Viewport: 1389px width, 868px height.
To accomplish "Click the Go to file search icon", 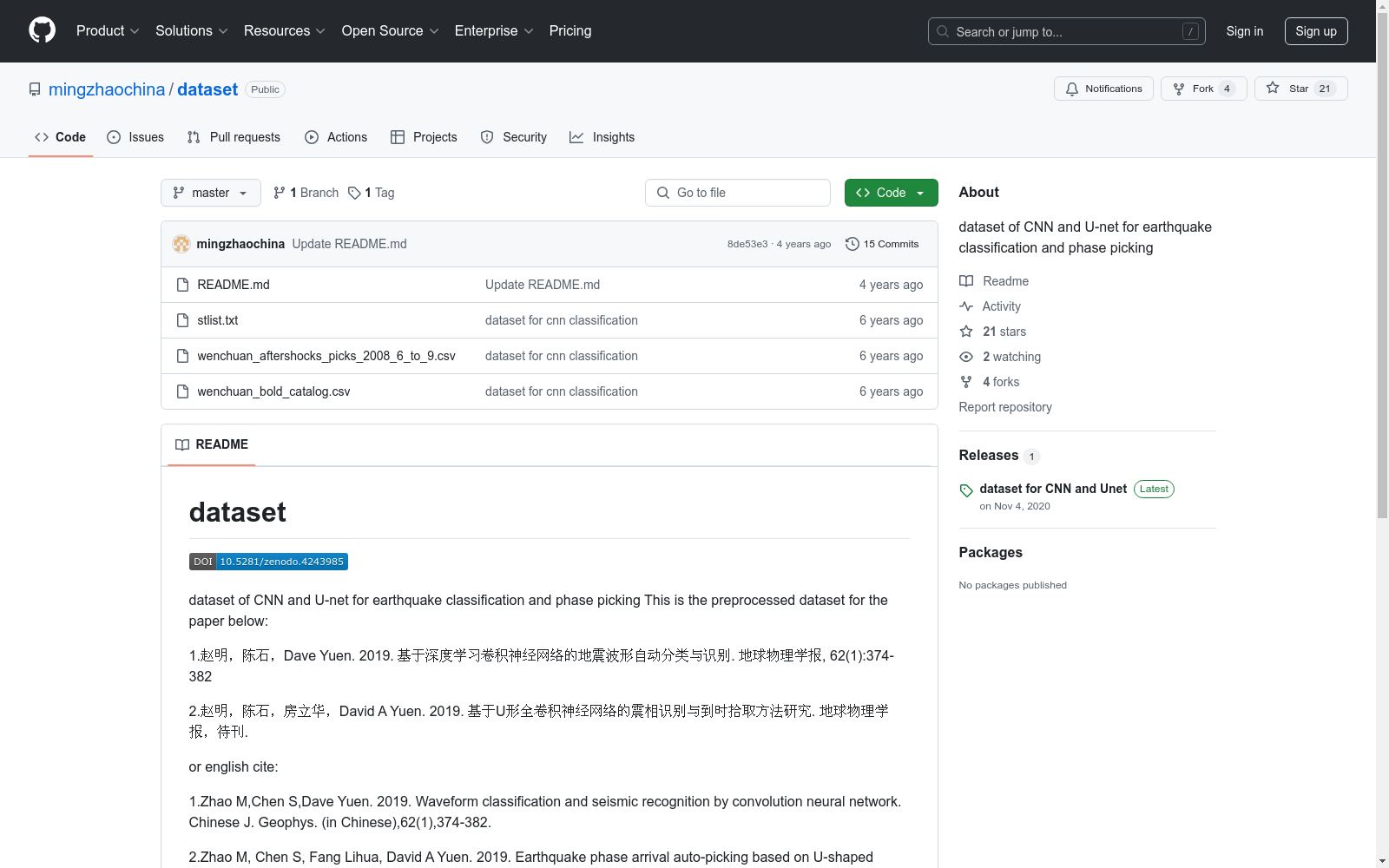I will coord(663,193).
